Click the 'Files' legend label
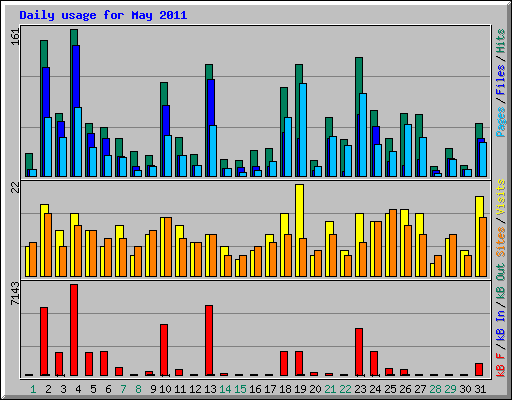Image resolution: width=512 pixels, height=400 pixels. point(500,80)
